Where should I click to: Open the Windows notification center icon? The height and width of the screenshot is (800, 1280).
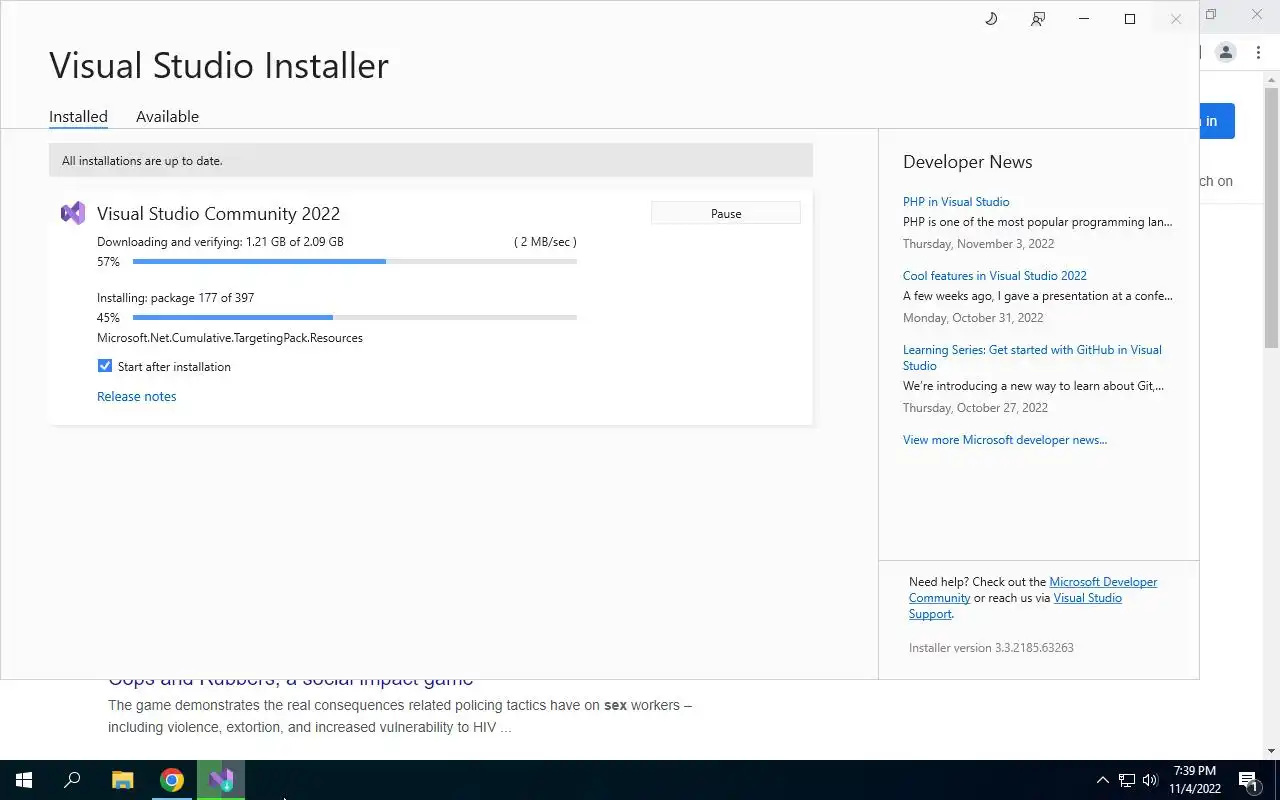point(1248,780)
